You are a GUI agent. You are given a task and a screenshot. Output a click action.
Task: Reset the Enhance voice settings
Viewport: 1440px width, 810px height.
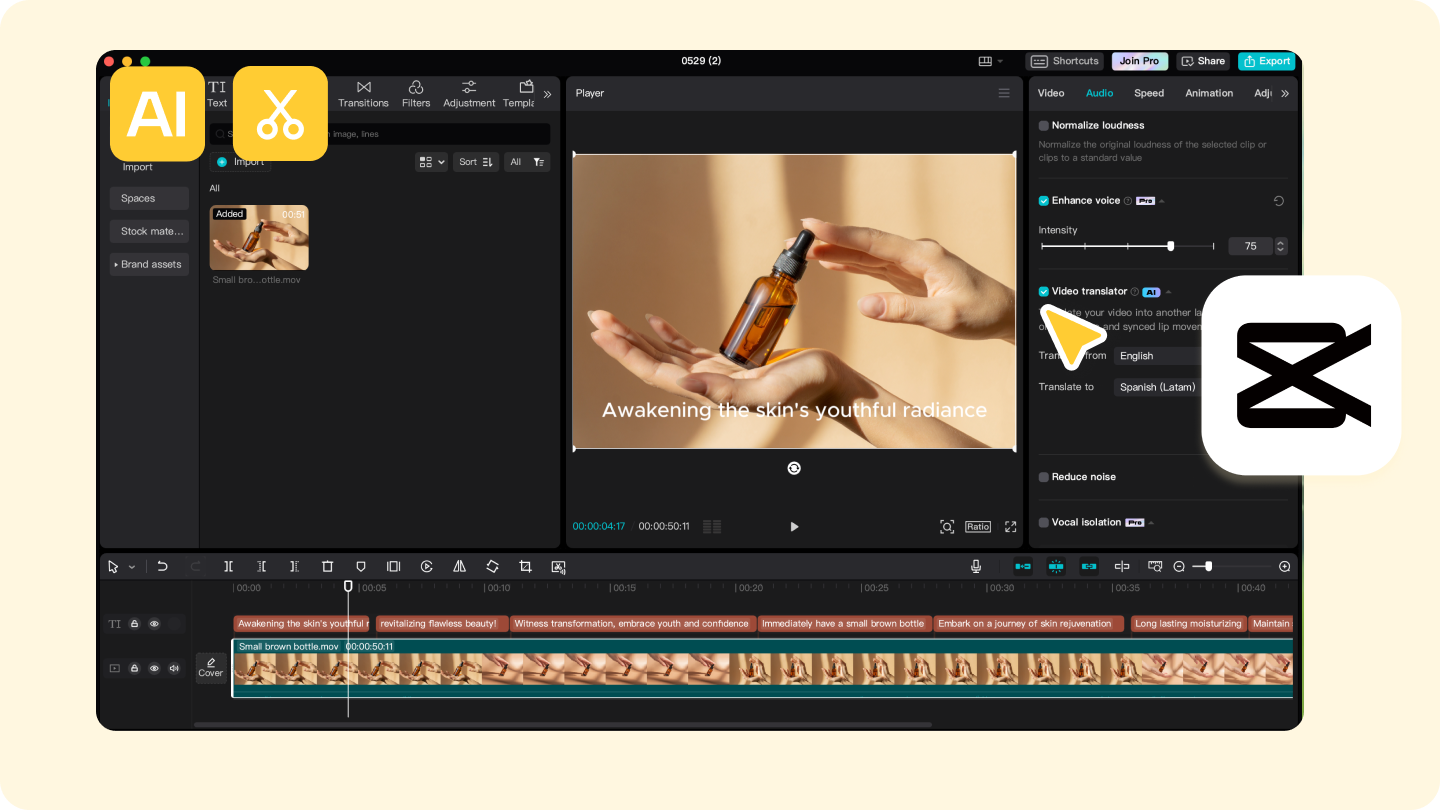(x=1279, y=201)
